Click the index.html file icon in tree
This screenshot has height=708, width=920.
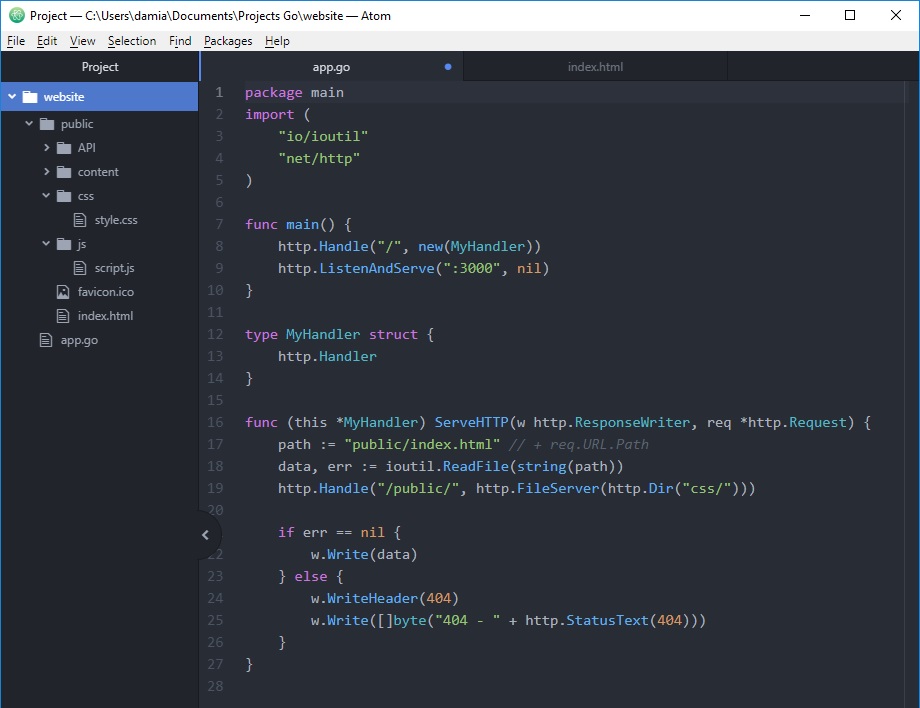point(63,316)
